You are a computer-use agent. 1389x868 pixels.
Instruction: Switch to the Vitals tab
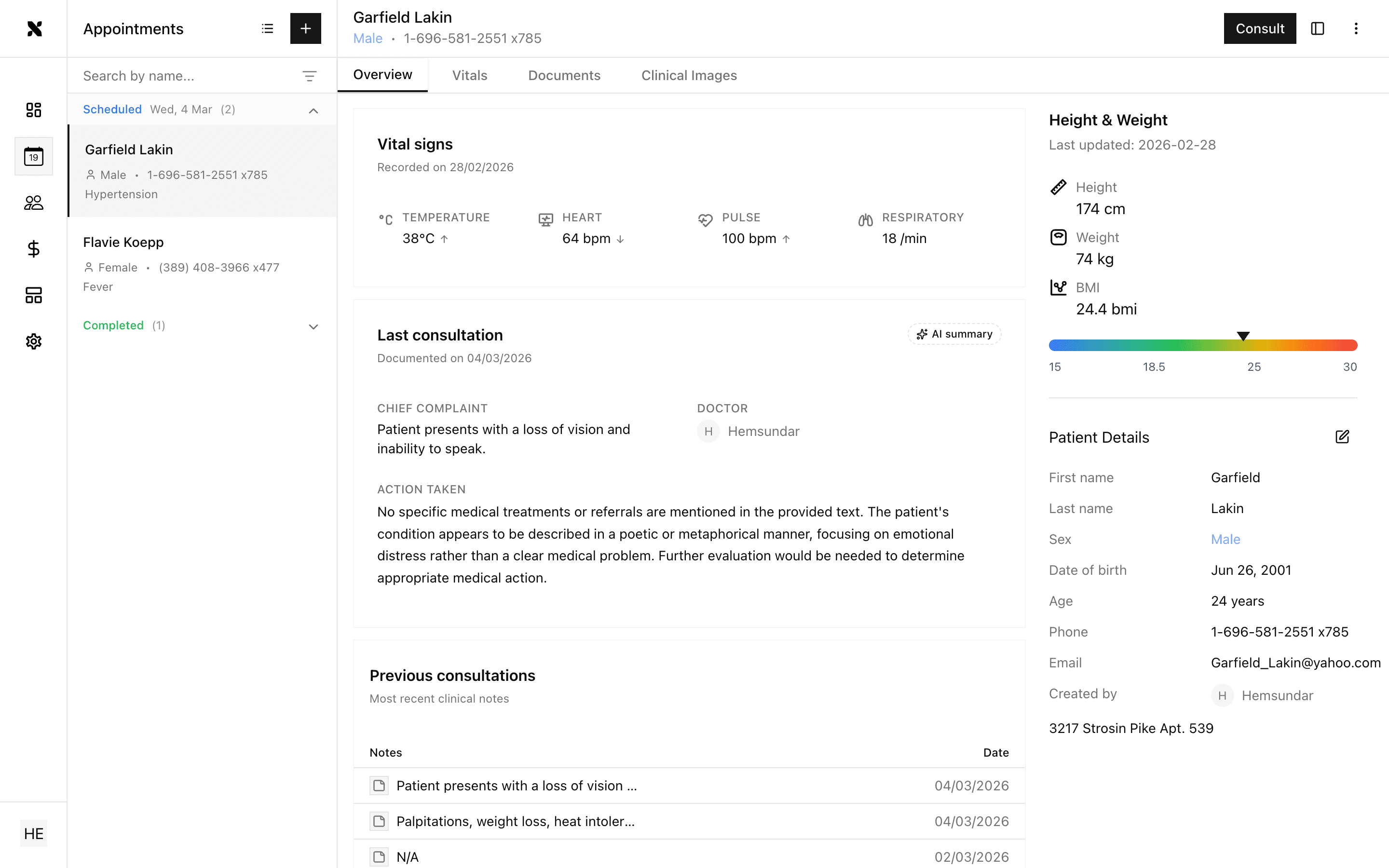469,75
